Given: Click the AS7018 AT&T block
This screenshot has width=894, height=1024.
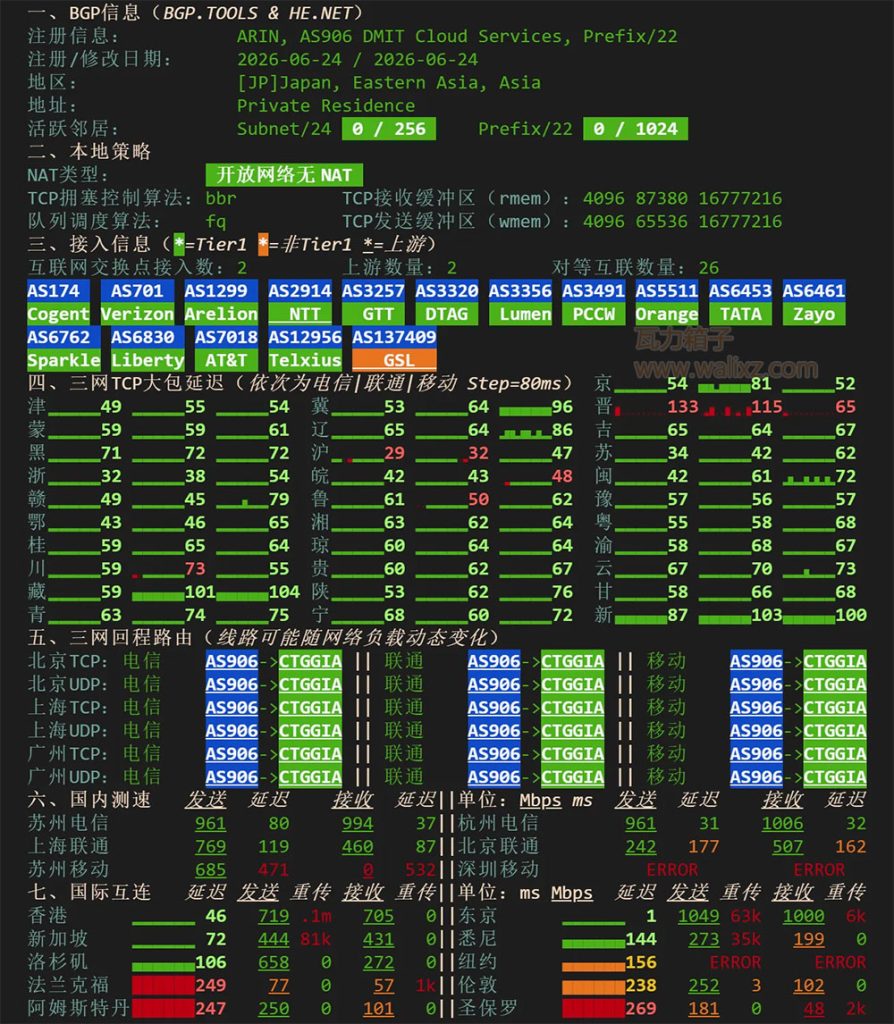Looking at the screenshot, I should (x=226, y=349).
